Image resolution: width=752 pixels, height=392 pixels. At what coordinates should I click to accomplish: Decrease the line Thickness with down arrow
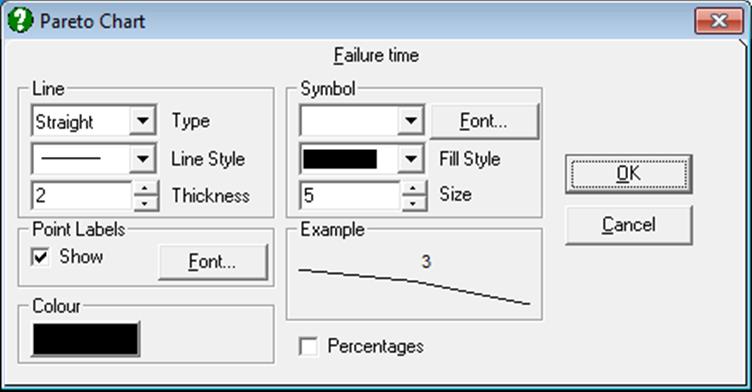[x=145, y=203]
